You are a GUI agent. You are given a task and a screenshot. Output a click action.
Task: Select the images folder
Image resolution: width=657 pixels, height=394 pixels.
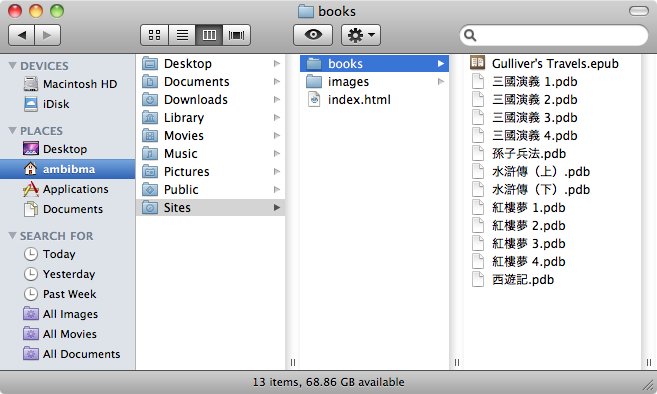[375, 82]
